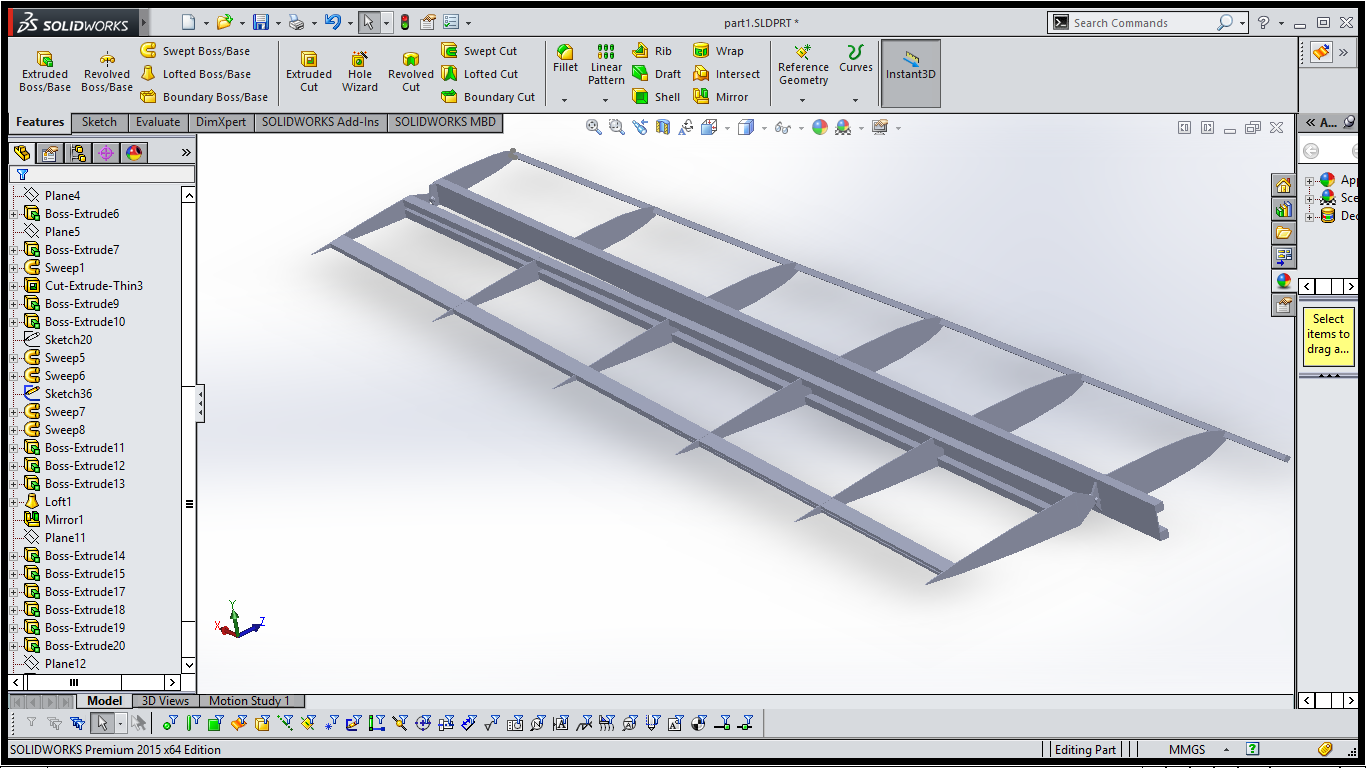Select the Extruded Boss/Base tool

45,72
